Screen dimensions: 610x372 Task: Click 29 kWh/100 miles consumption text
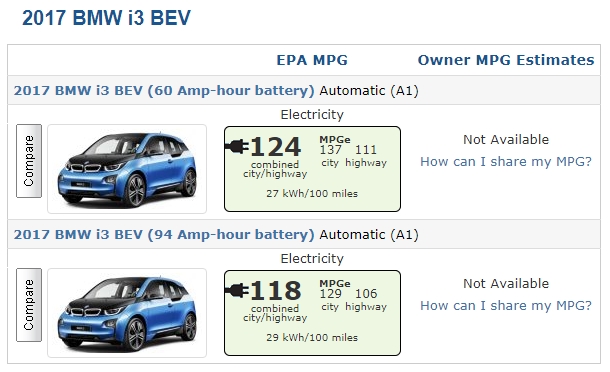pos(312,337)
